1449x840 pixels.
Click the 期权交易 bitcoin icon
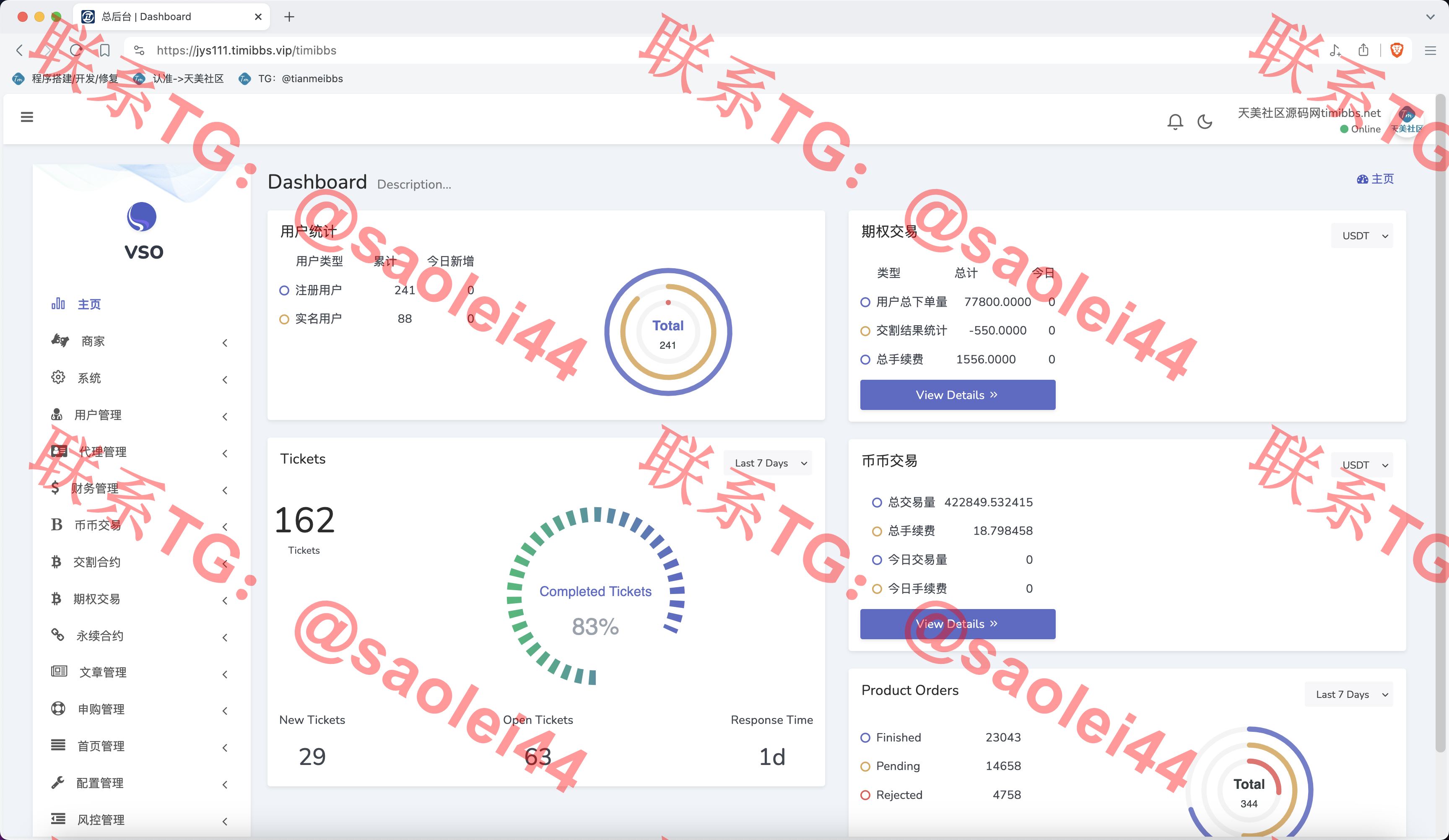point(56,599)
